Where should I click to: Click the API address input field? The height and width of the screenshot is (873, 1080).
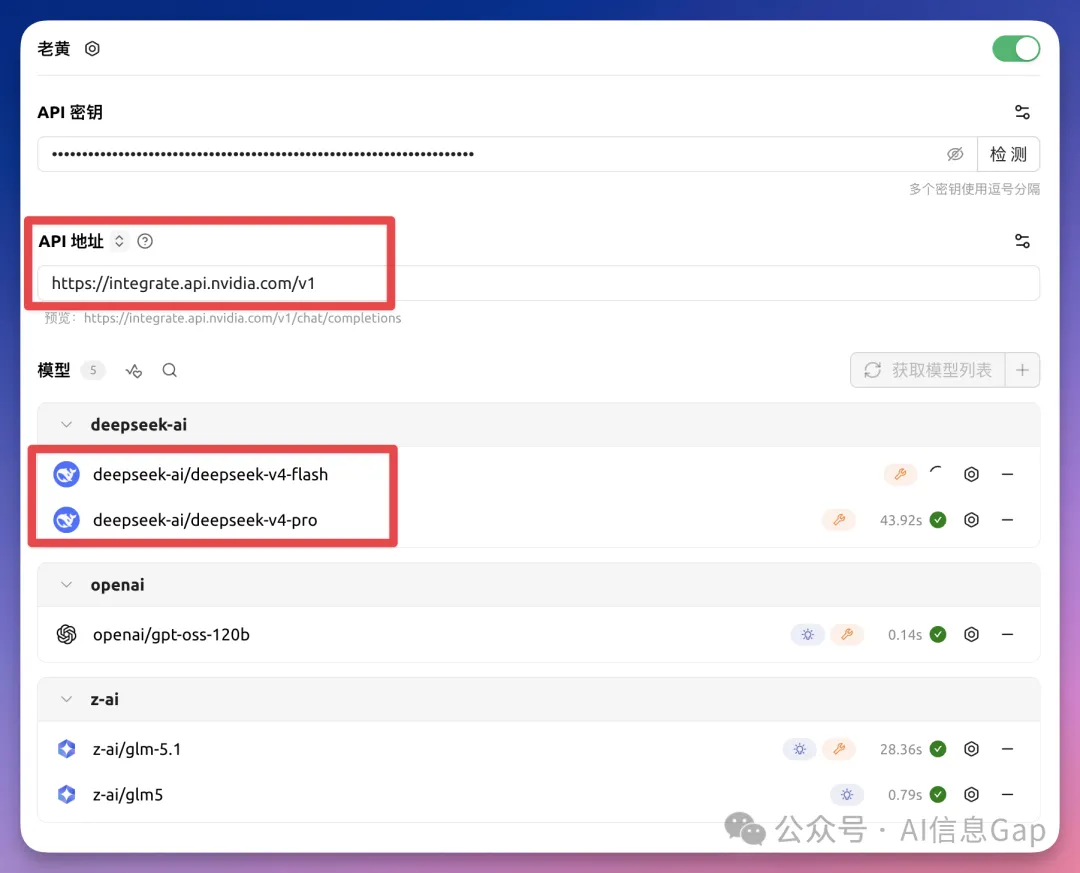coord(500,283)
